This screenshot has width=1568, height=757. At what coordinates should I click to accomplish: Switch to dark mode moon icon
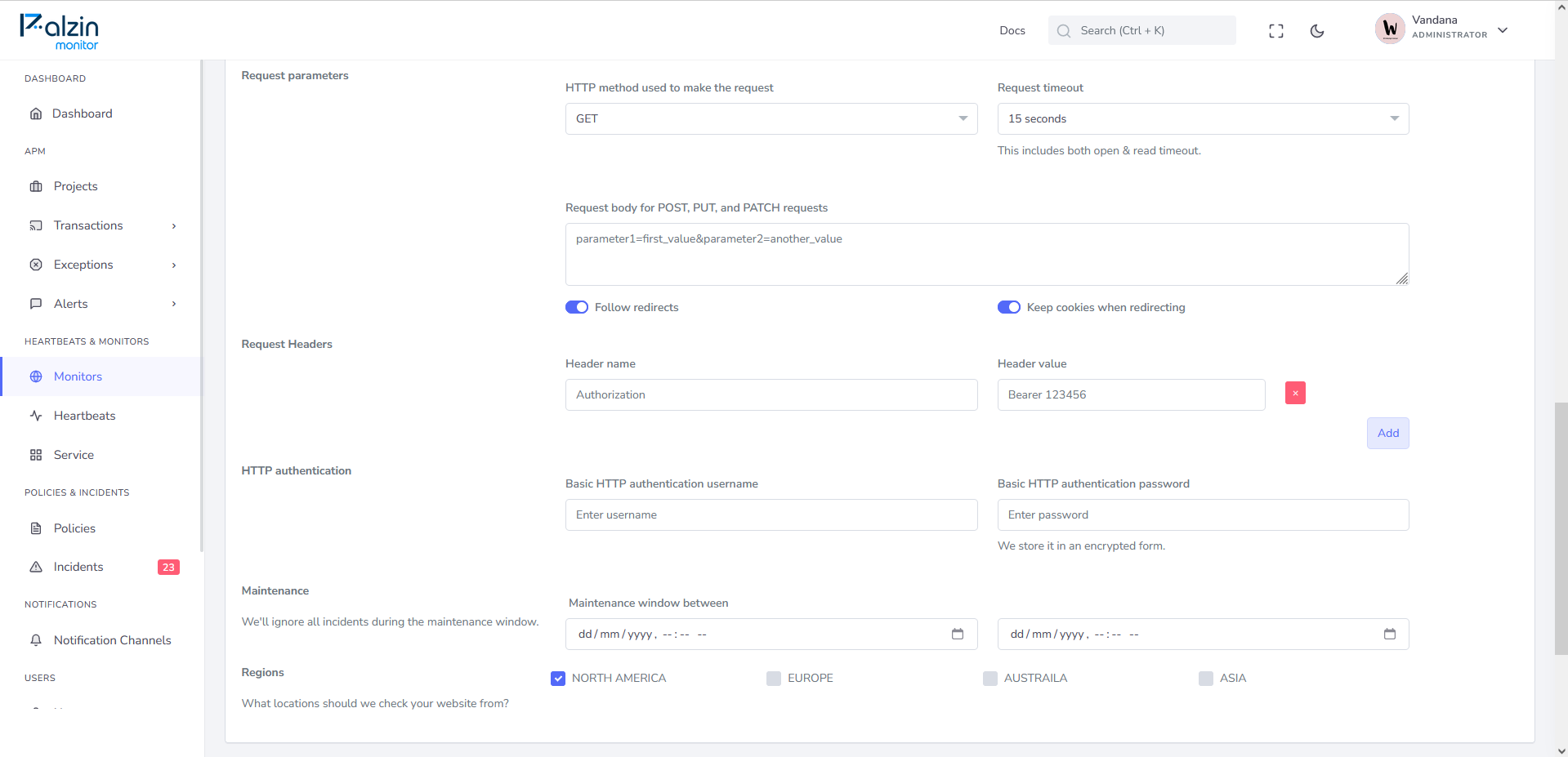1317,31
